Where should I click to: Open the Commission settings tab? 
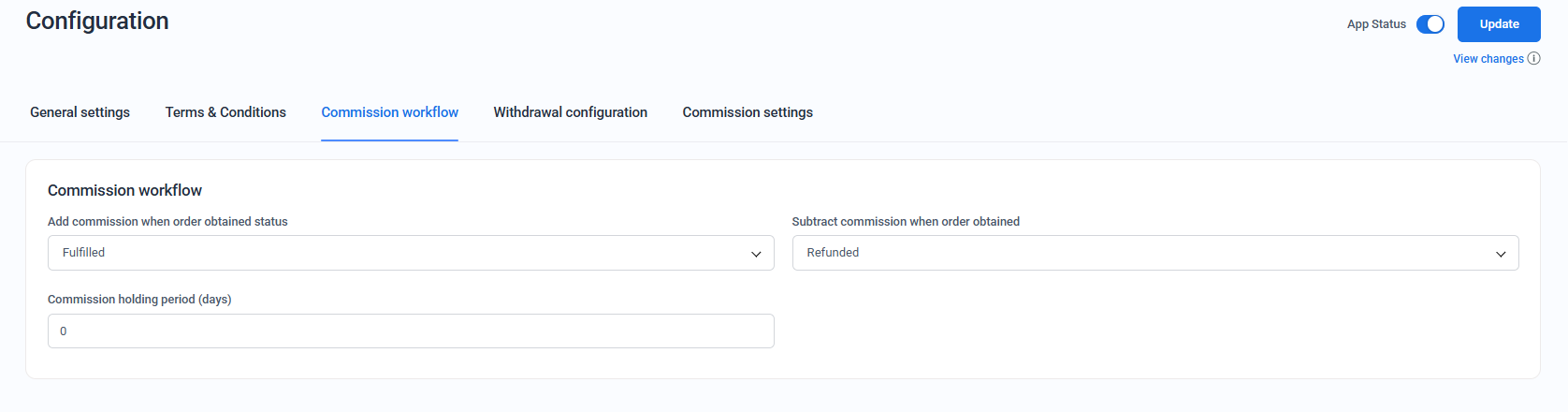tap(748, 112)
